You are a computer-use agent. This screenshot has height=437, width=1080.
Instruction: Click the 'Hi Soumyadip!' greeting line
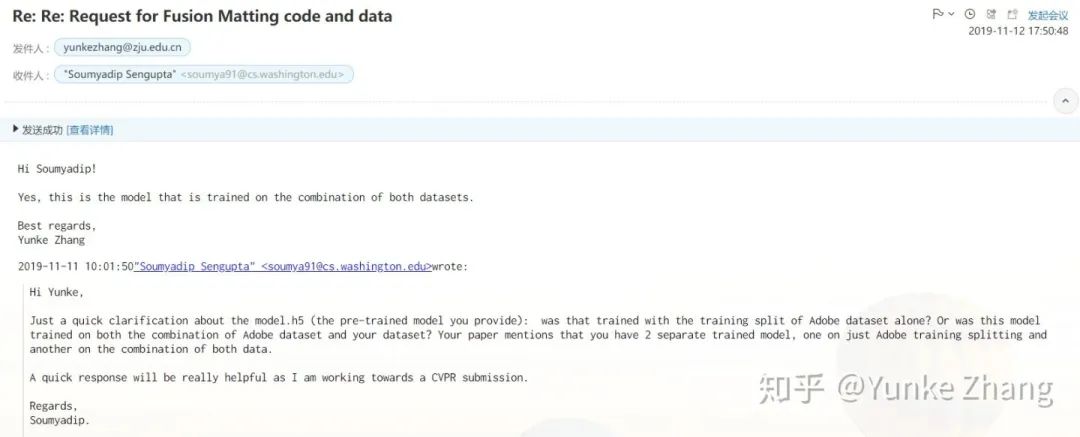coord(57,169)
